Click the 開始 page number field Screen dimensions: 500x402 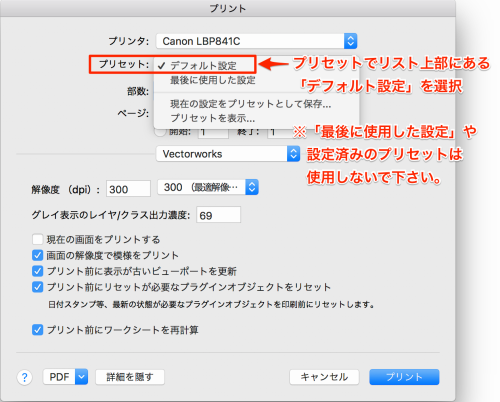point(213,133)
